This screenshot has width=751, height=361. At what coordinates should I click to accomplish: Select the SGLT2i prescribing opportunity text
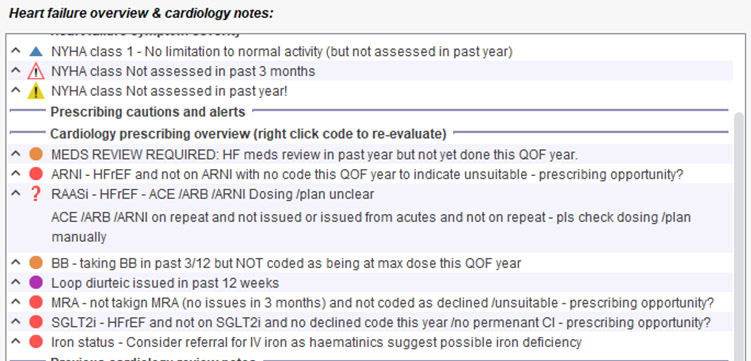click(x=381, y=322)
